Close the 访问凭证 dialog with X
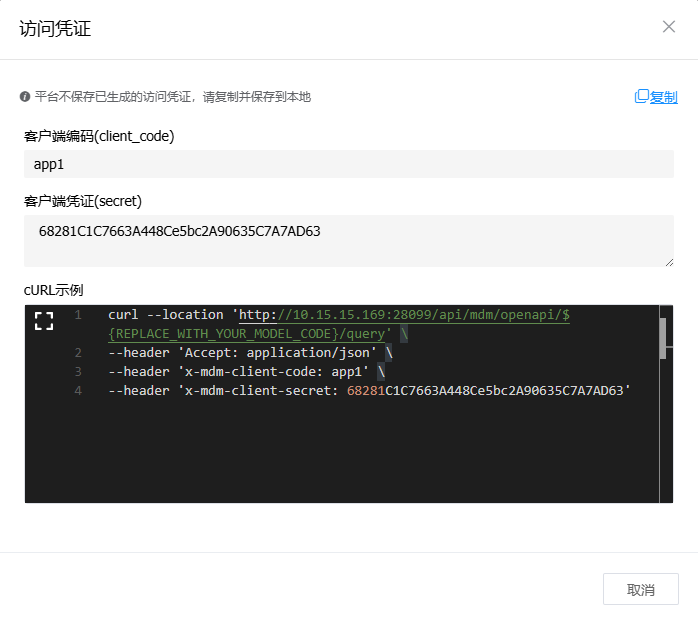 coord(669,27)
